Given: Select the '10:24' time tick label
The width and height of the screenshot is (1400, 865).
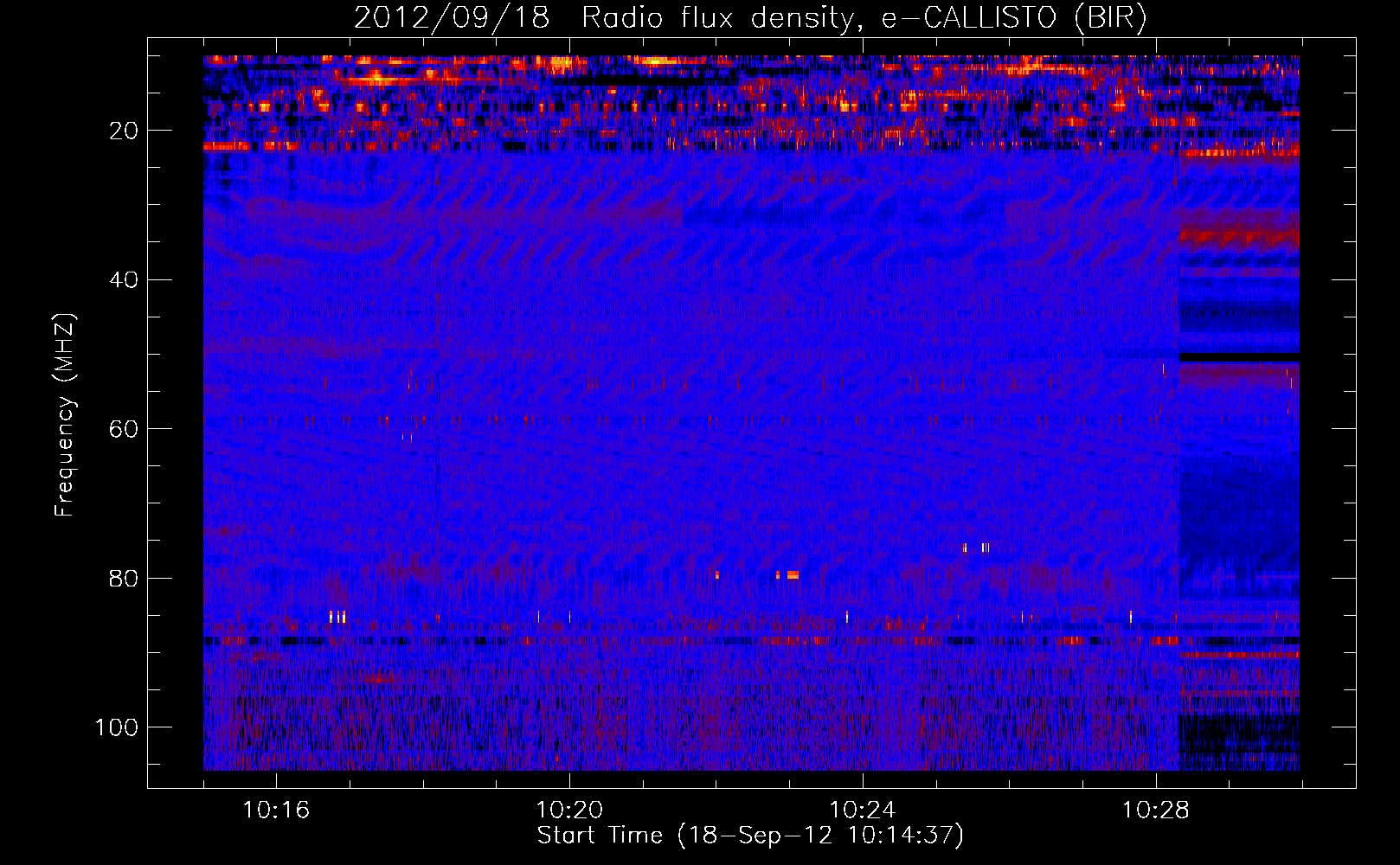Looking at the screenshot, I should point(863,811).
